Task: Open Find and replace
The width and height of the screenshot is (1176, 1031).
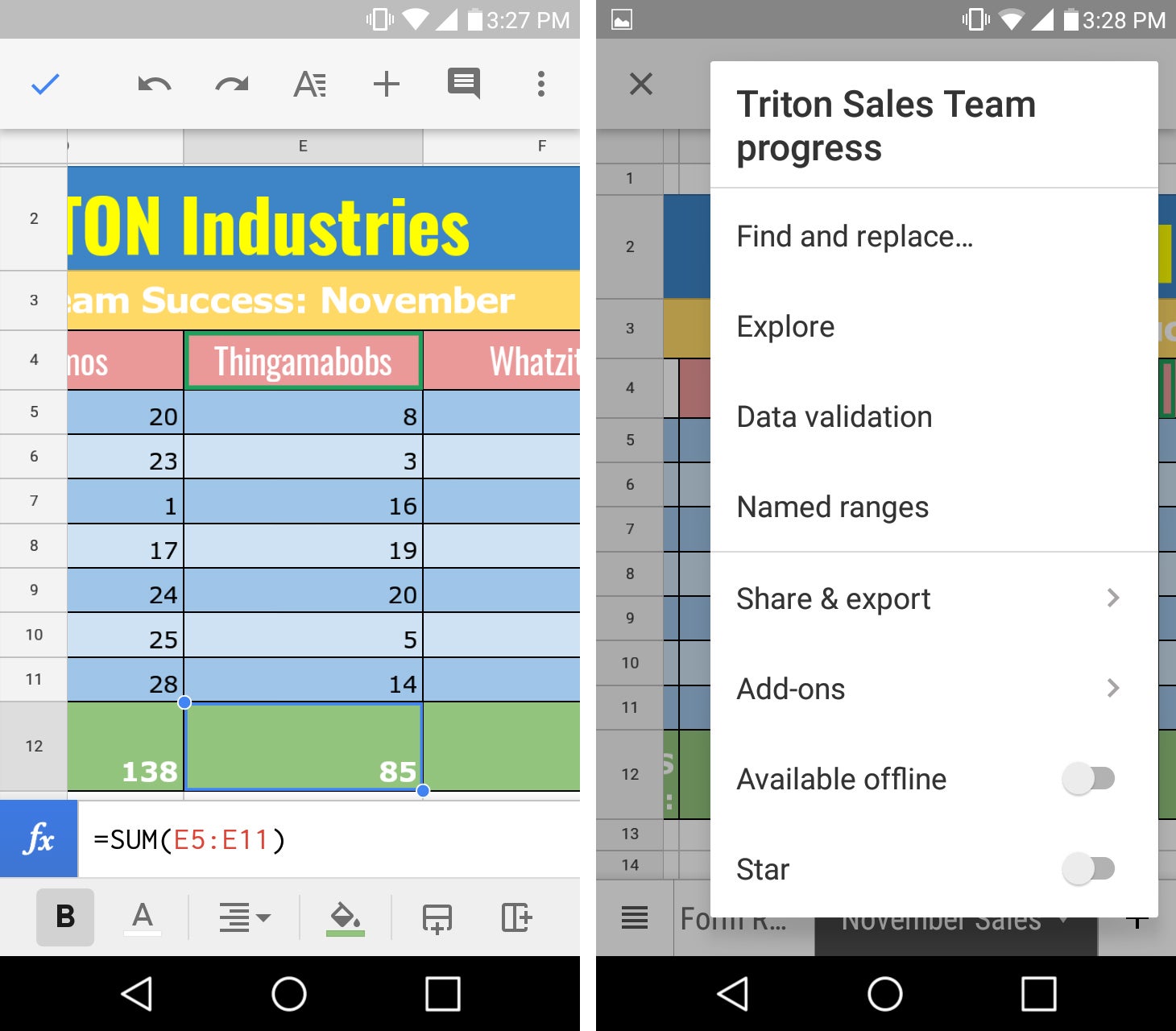Action: click(x=934, y=236)
